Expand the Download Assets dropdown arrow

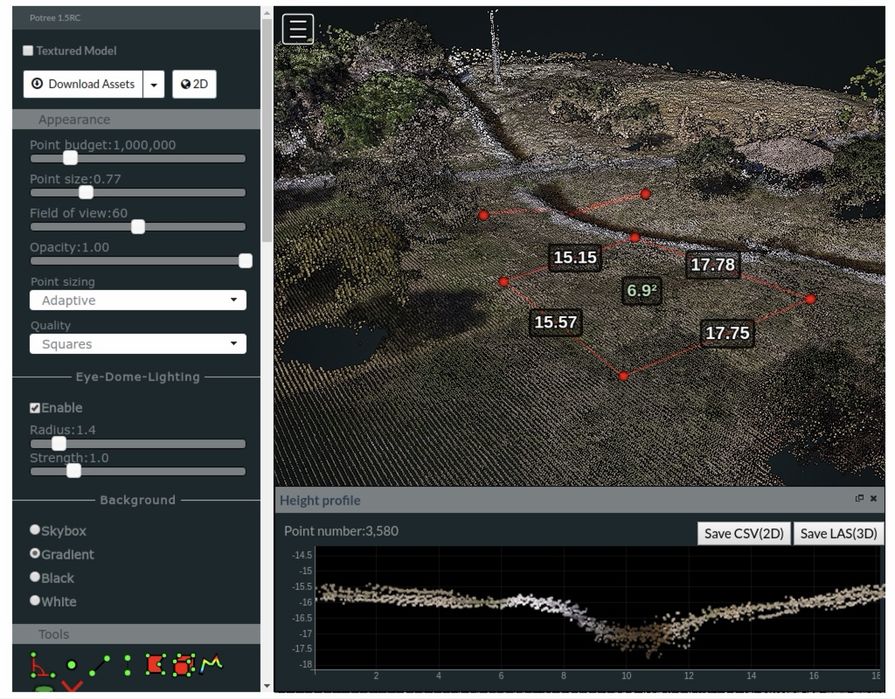154,85
